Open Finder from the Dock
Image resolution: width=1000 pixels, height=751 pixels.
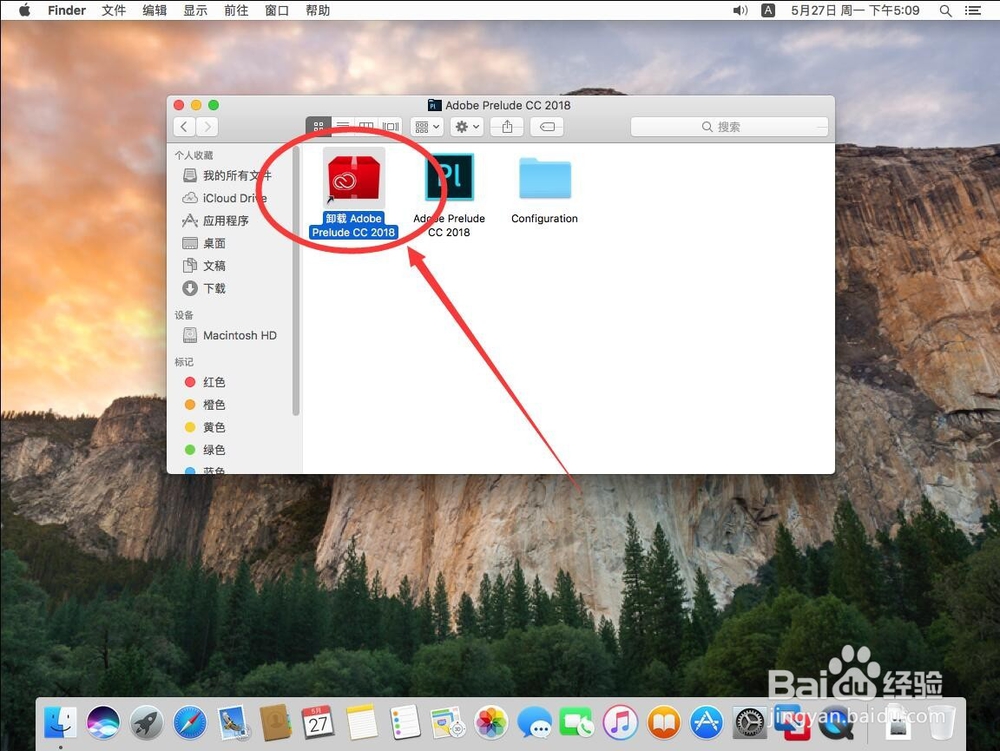click(61, 723)
